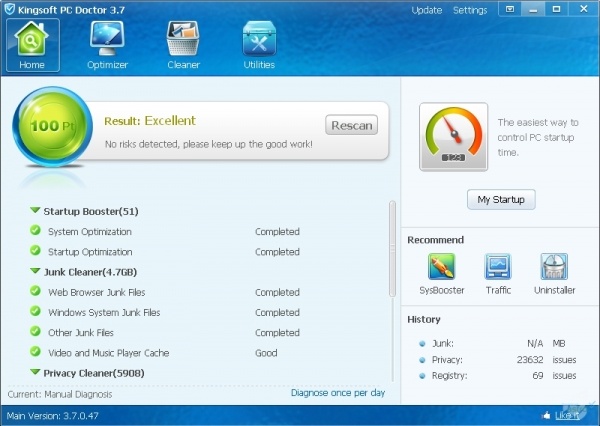Screen dimensions: 600x426
Task: Switch to the Optimizer tab
Action: (107, 45)
